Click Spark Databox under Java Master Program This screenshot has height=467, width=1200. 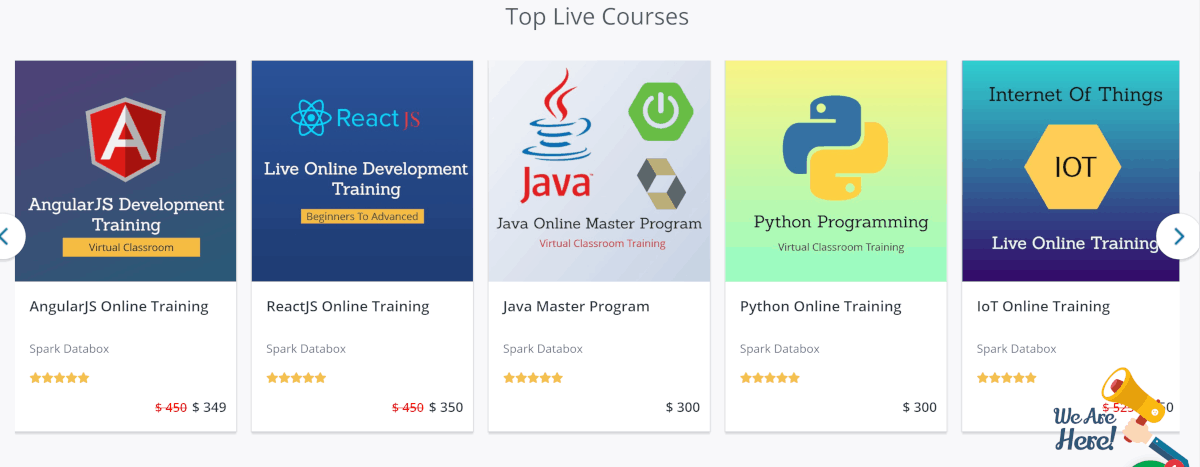(543, 349)
